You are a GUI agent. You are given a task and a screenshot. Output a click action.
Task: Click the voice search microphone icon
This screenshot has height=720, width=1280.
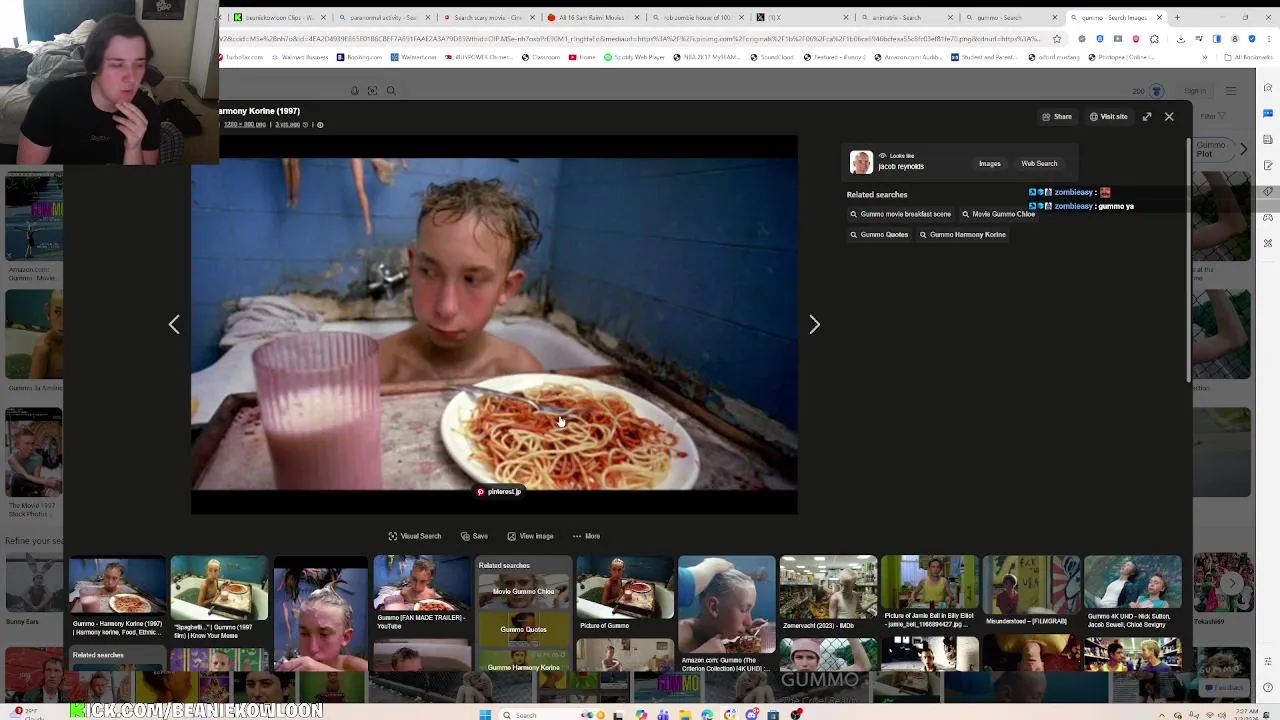(x=354, y=91)
